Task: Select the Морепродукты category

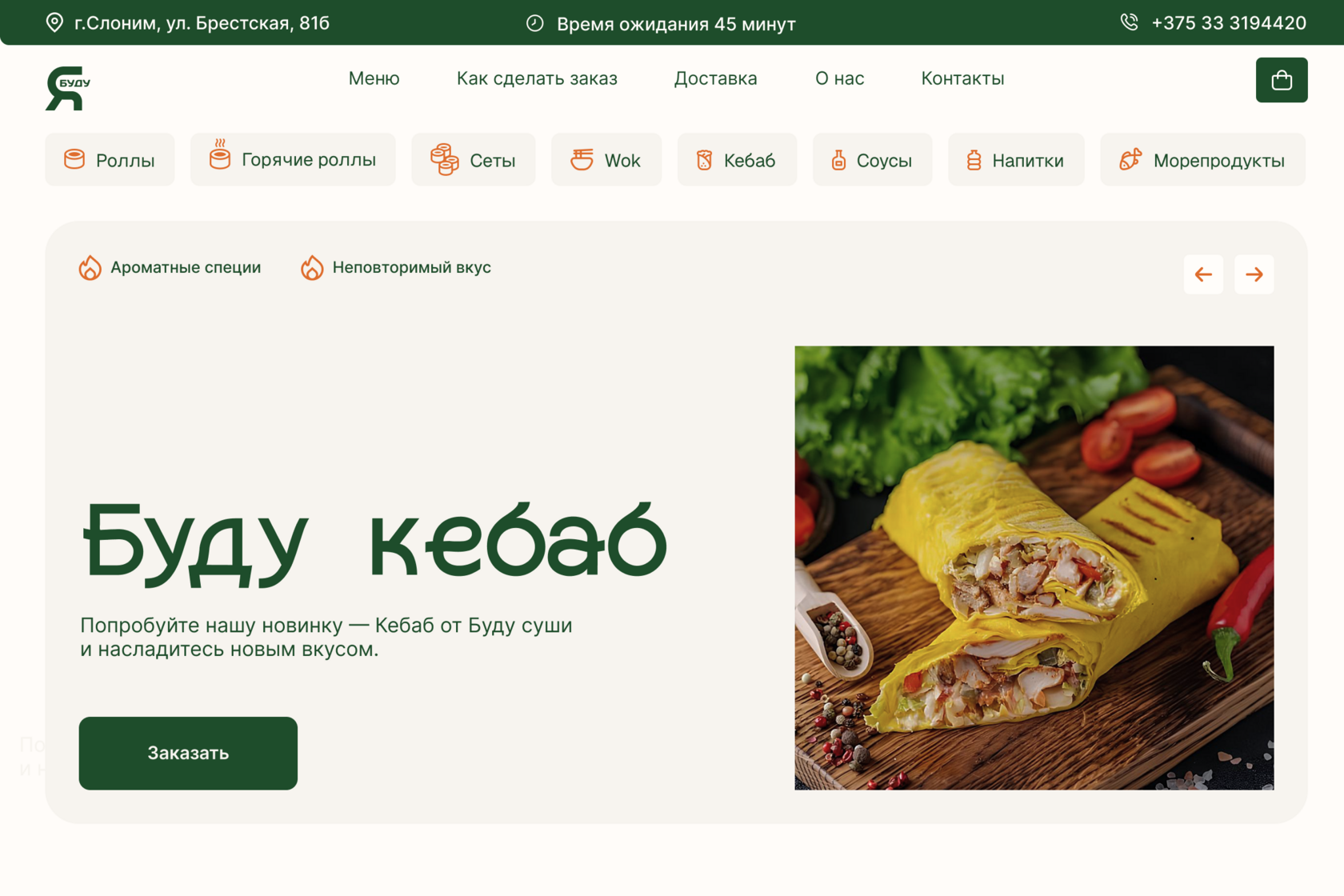Action: (1202, 160)
